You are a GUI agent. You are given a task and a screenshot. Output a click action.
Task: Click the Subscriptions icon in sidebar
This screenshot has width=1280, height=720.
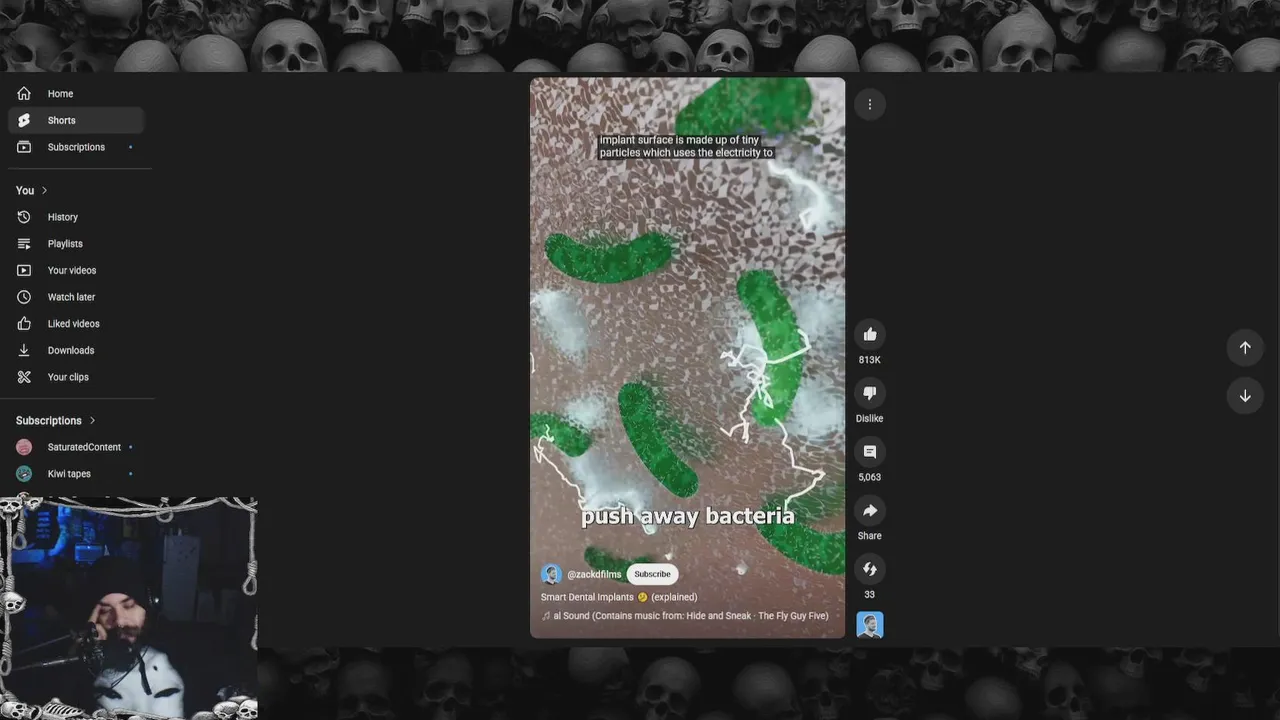click(24, 147)
